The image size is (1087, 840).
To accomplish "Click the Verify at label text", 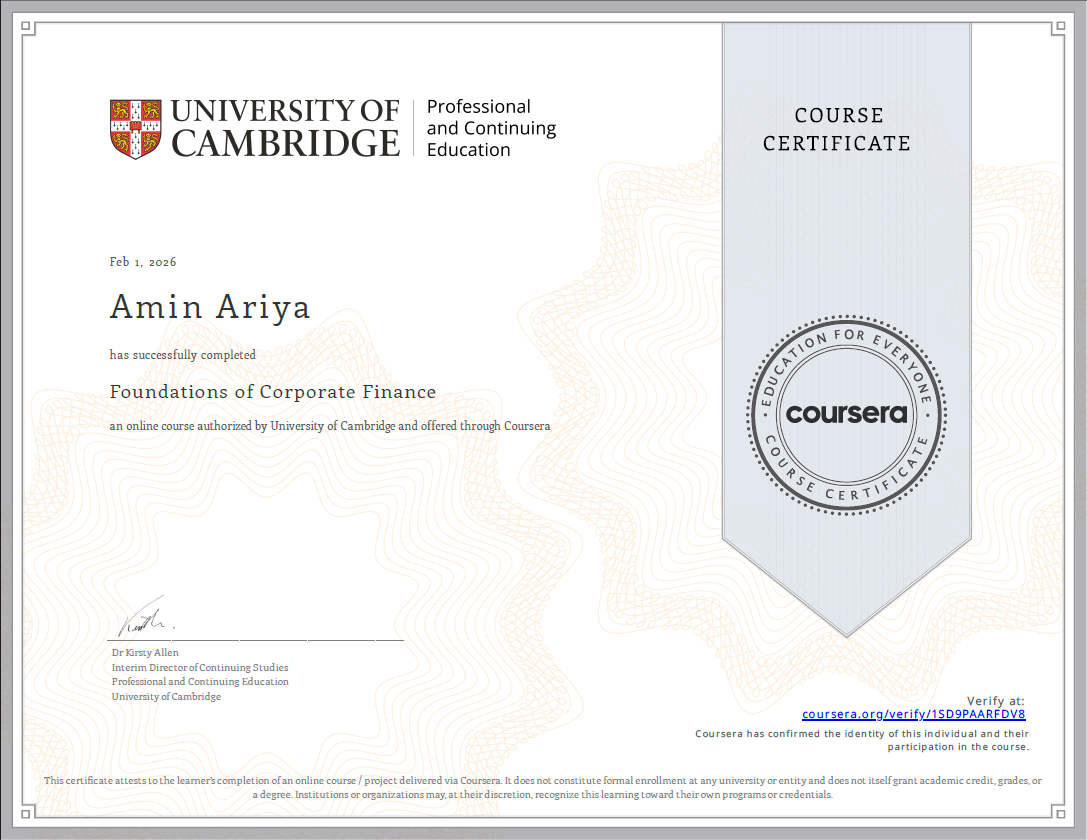I will click(x=994, y=700).
